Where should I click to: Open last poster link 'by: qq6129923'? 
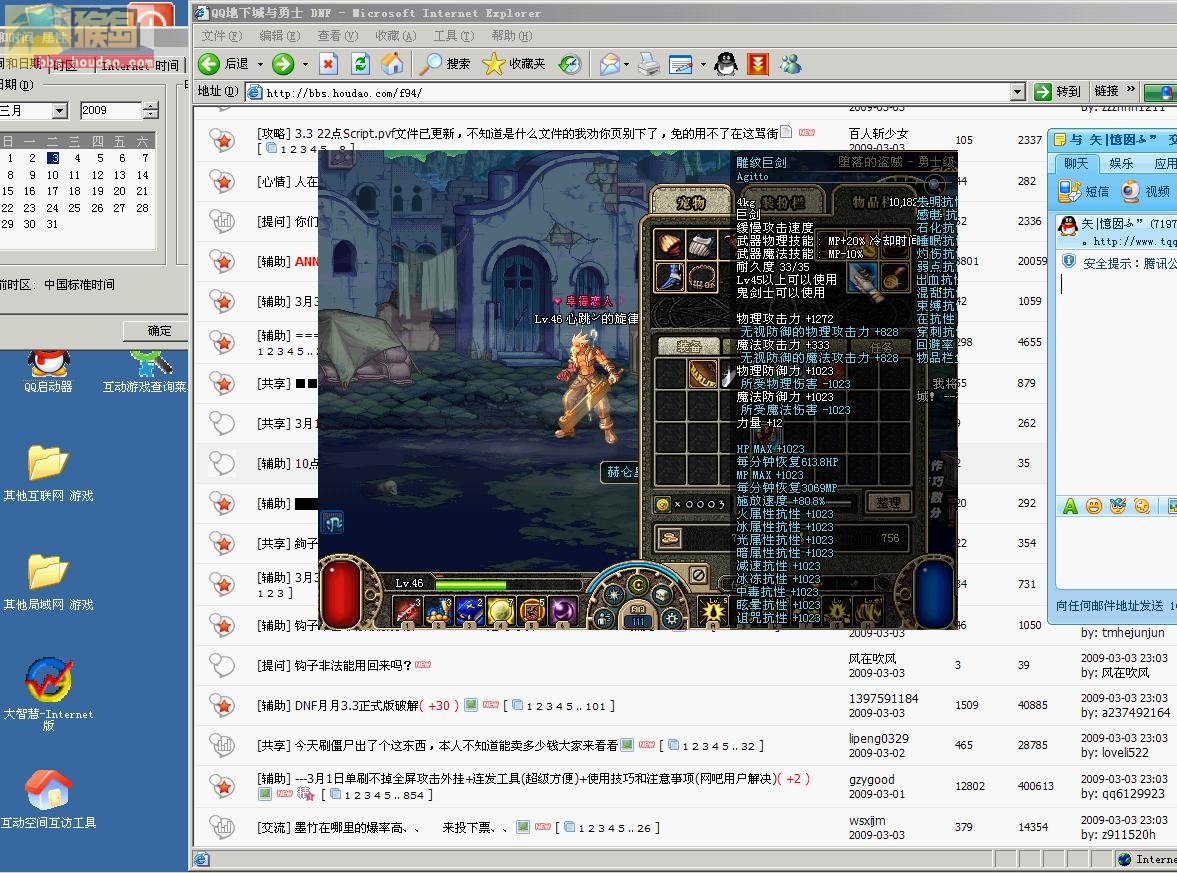pyautogui.click(x=1123, y=793)
